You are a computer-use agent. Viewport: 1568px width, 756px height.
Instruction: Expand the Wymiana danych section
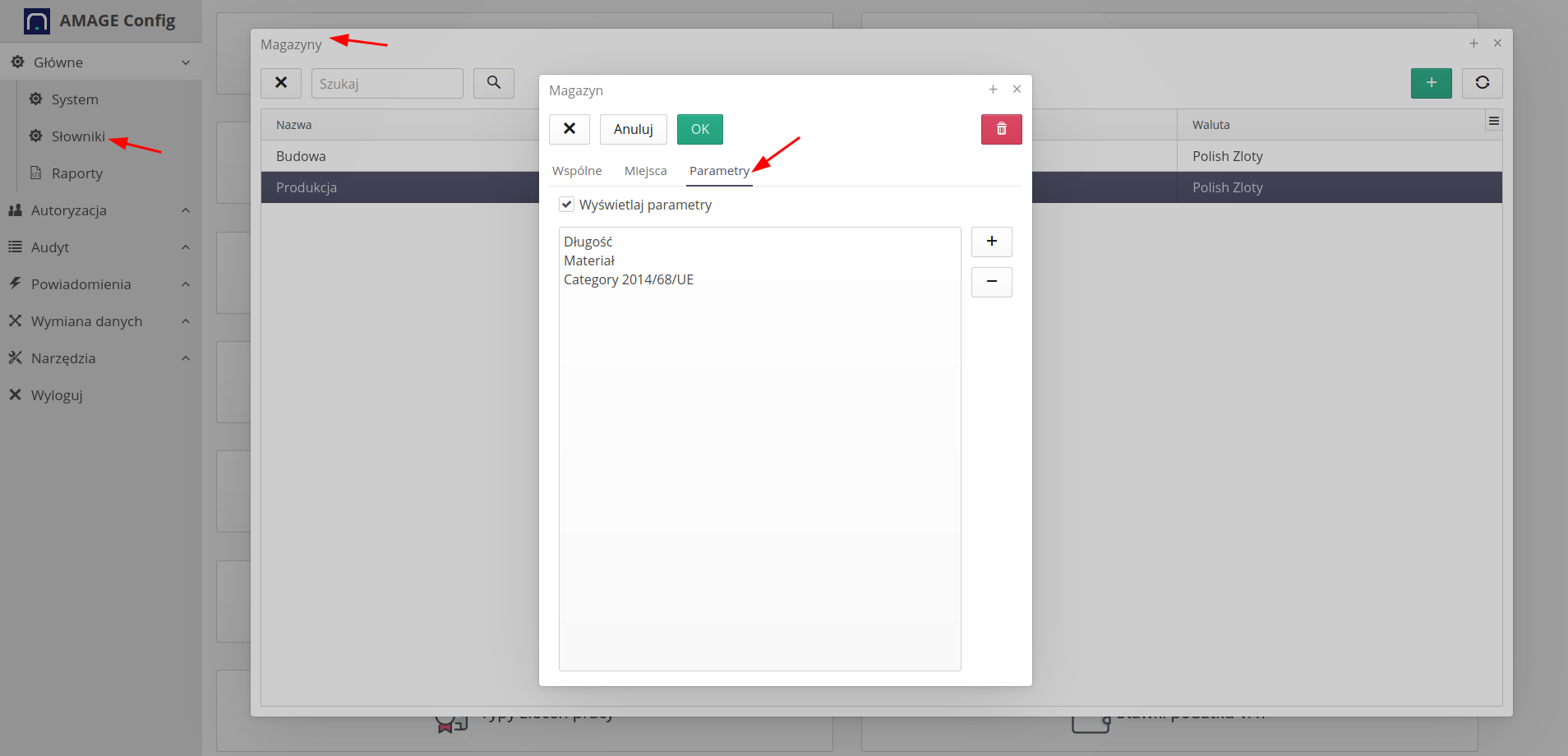click(x=99, y=321)
